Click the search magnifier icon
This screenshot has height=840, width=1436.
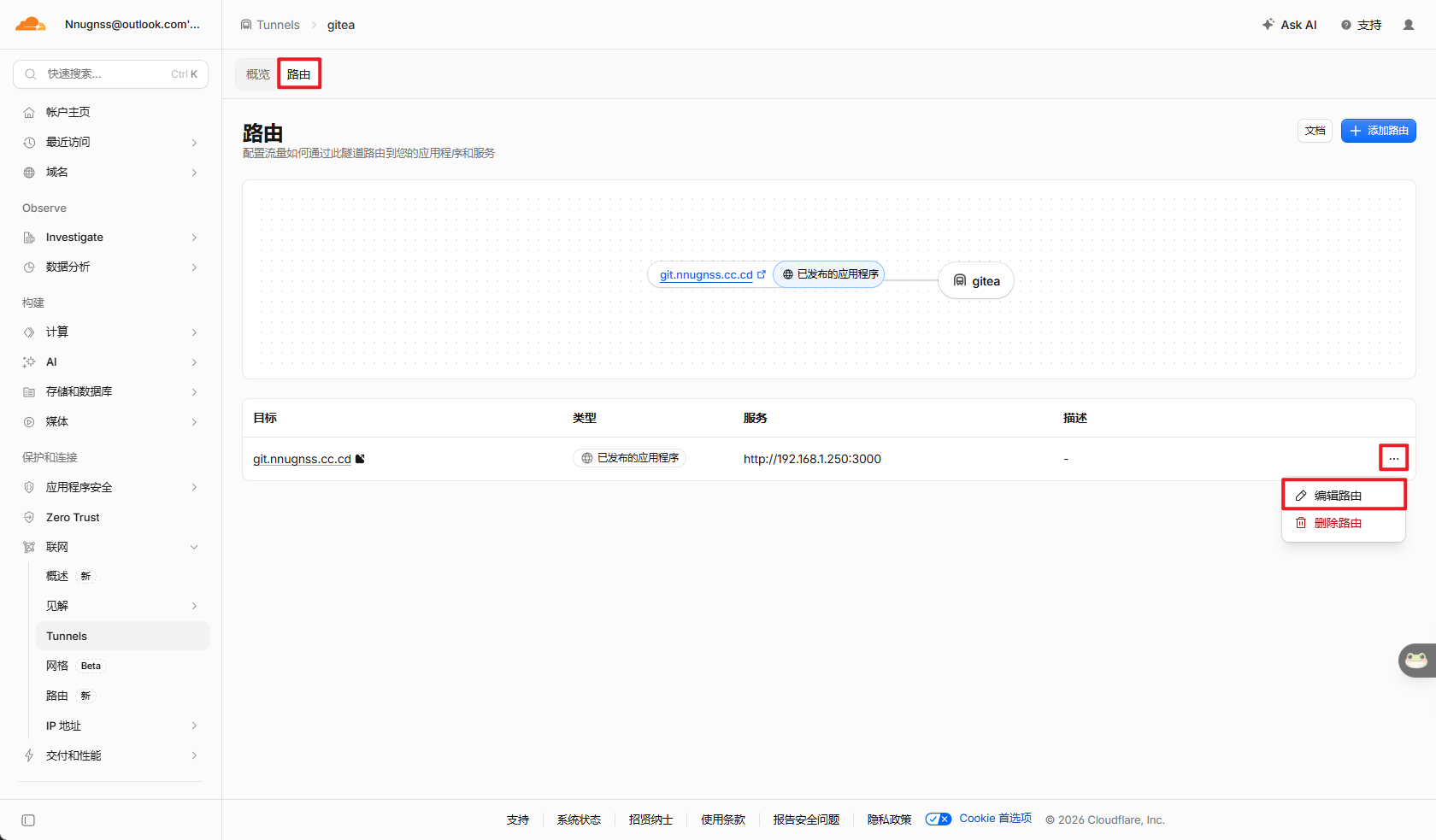pyautogui.click(x=30, y=74)
